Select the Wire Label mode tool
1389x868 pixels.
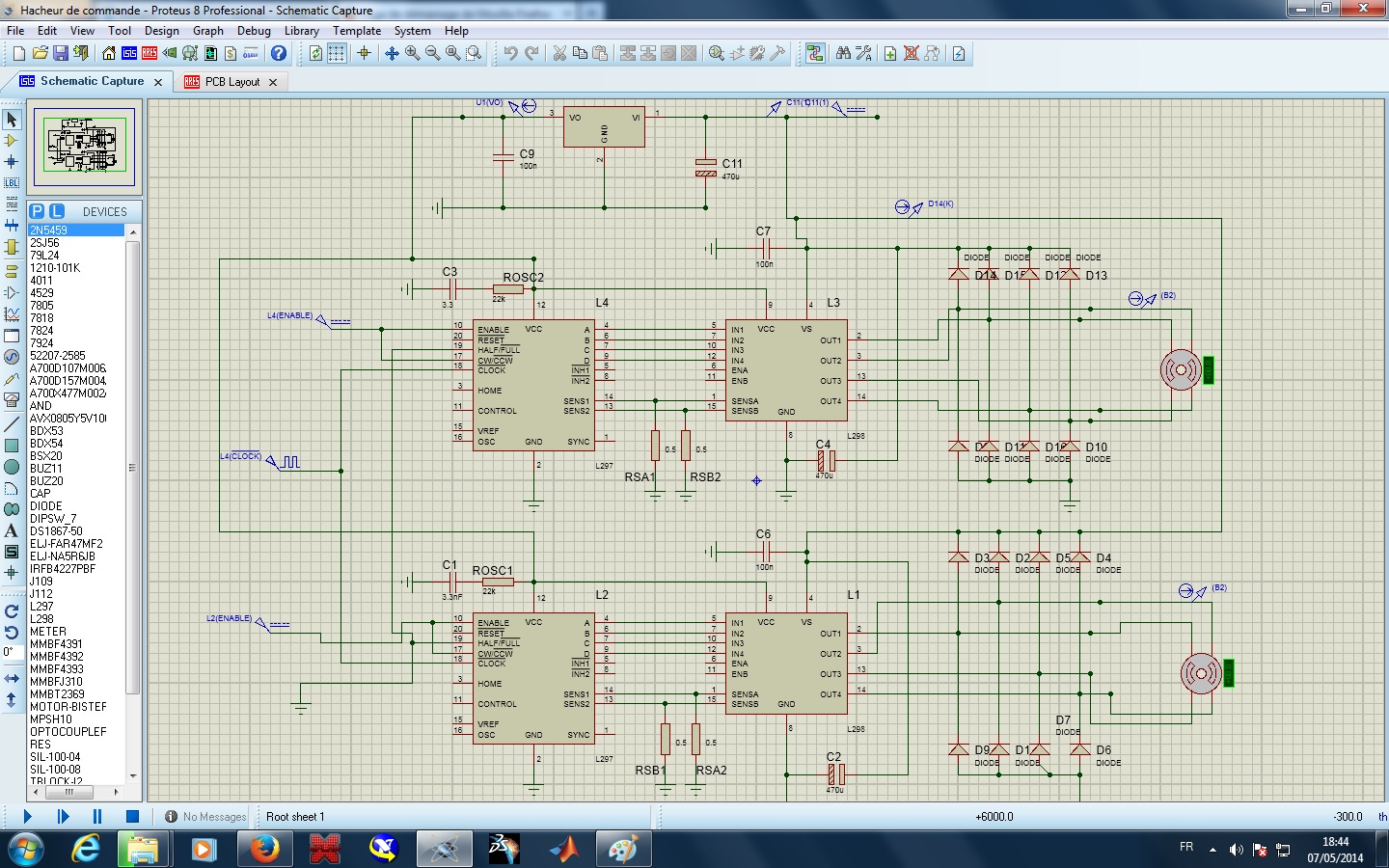click(12, 183)
